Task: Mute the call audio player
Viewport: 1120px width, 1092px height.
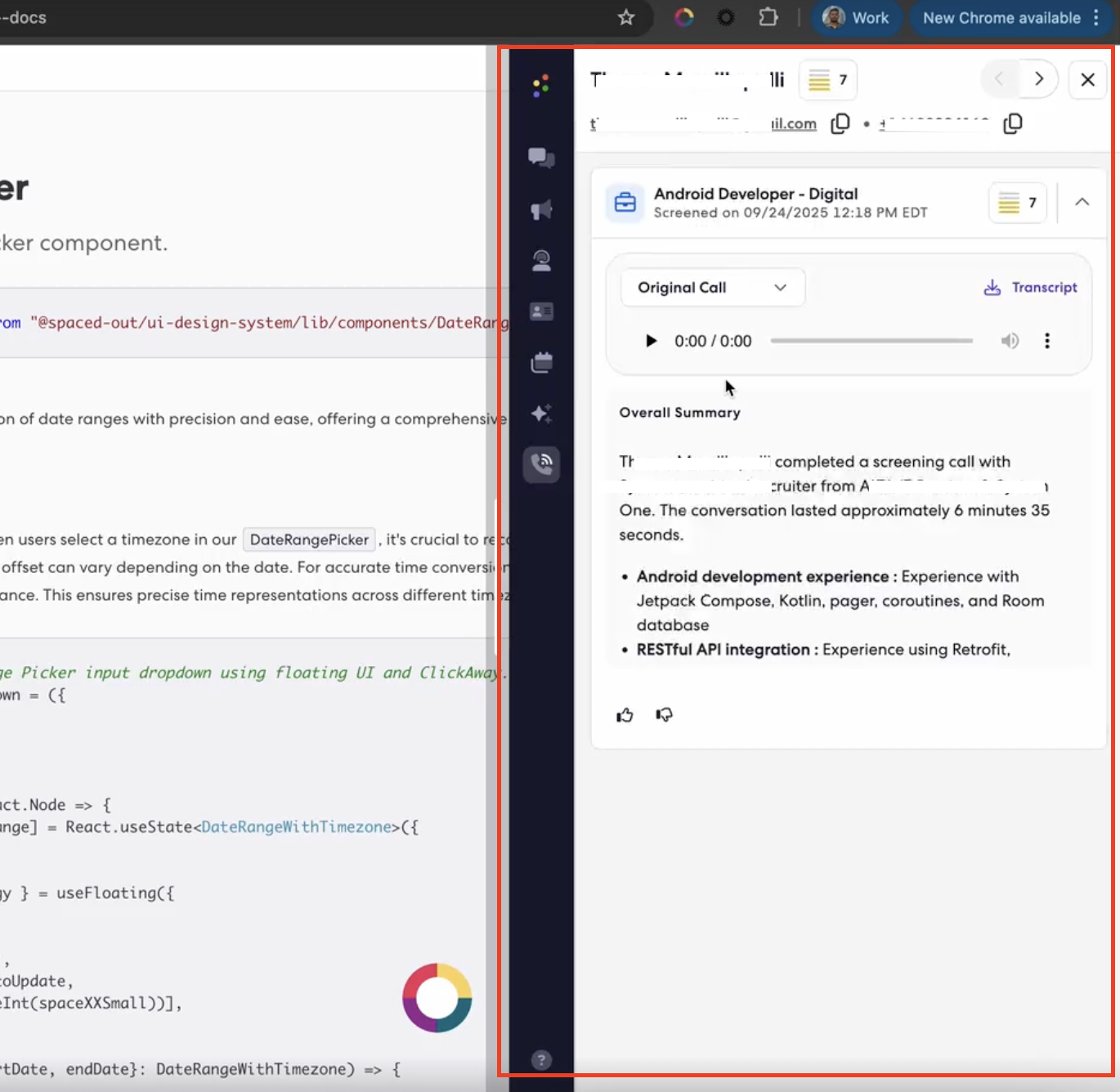Action: (1010, 341)
